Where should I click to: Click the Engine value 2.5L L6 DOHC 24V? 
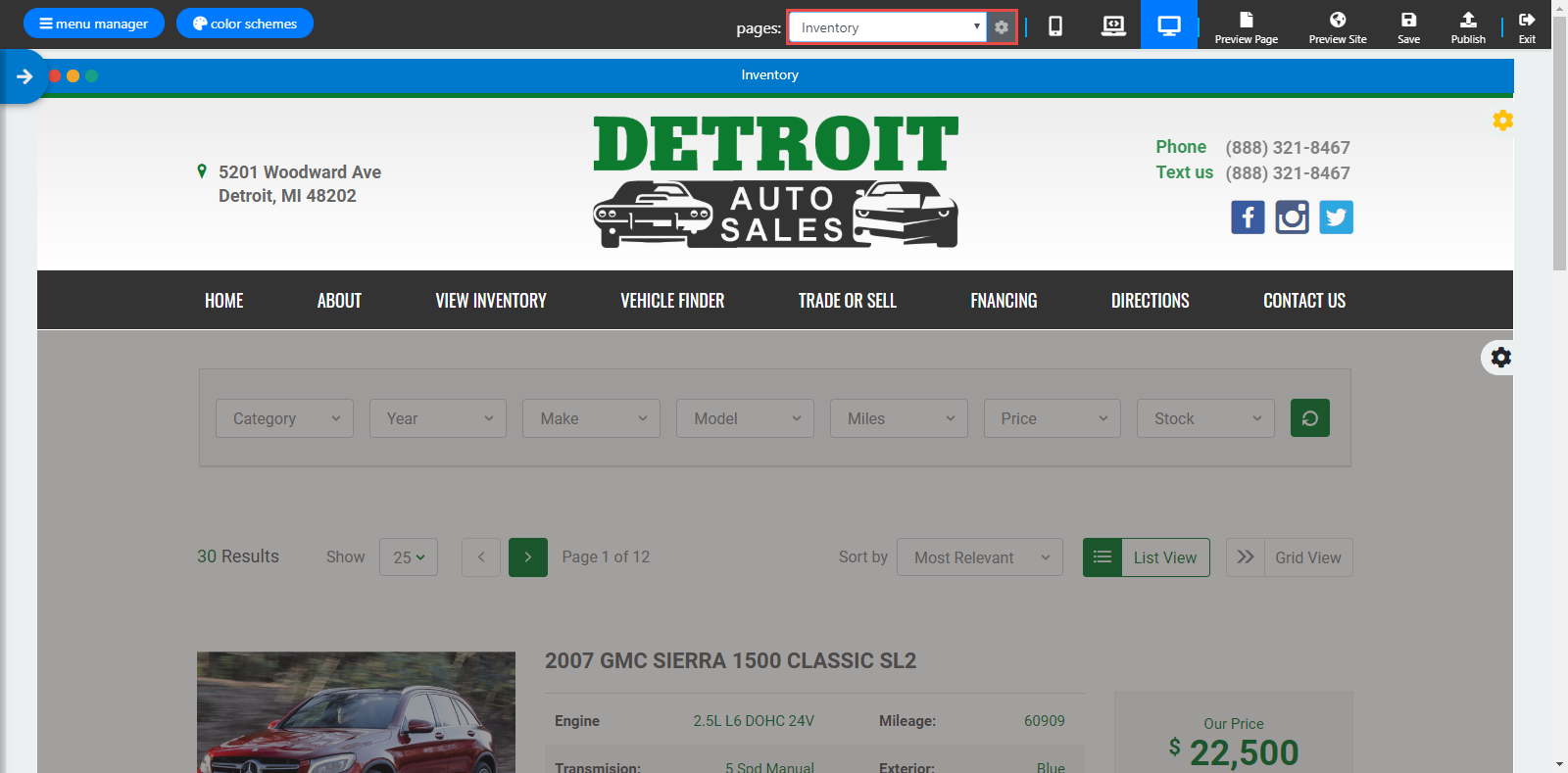(754, 721)
